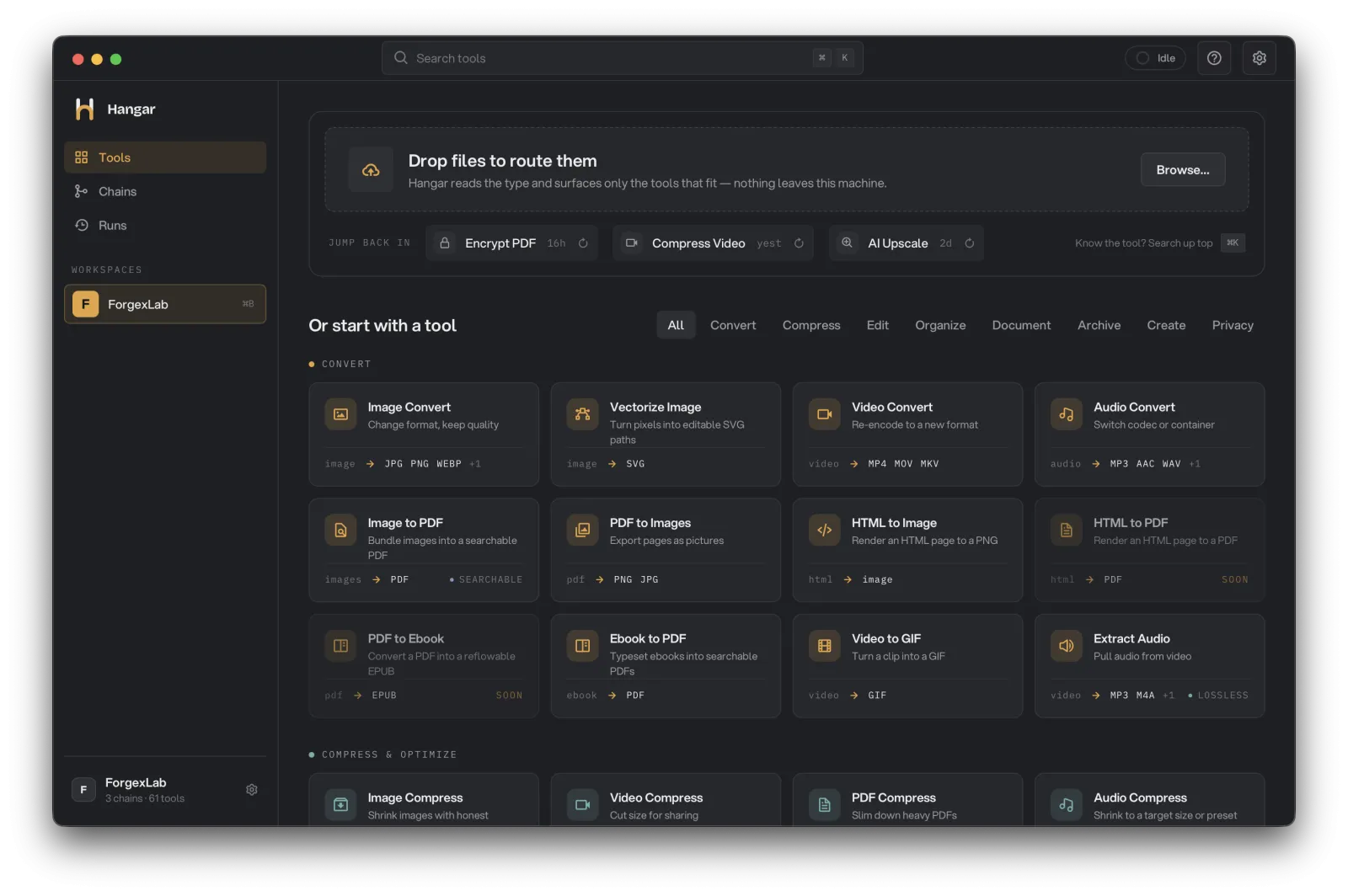Select the All filter tab

(x=676, y=325)
